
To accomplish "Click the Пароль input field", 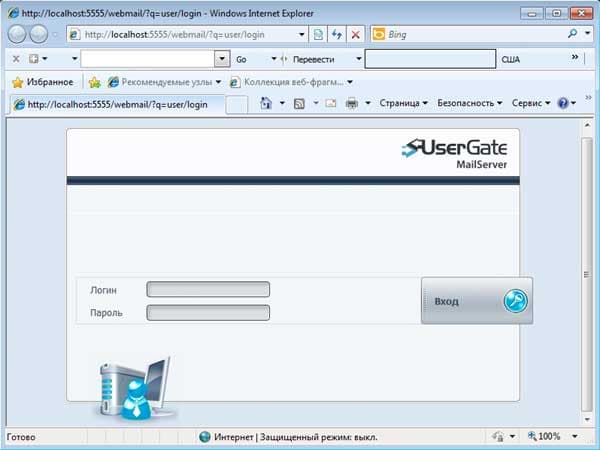I will pyautogui.click(x=208, y=313).
